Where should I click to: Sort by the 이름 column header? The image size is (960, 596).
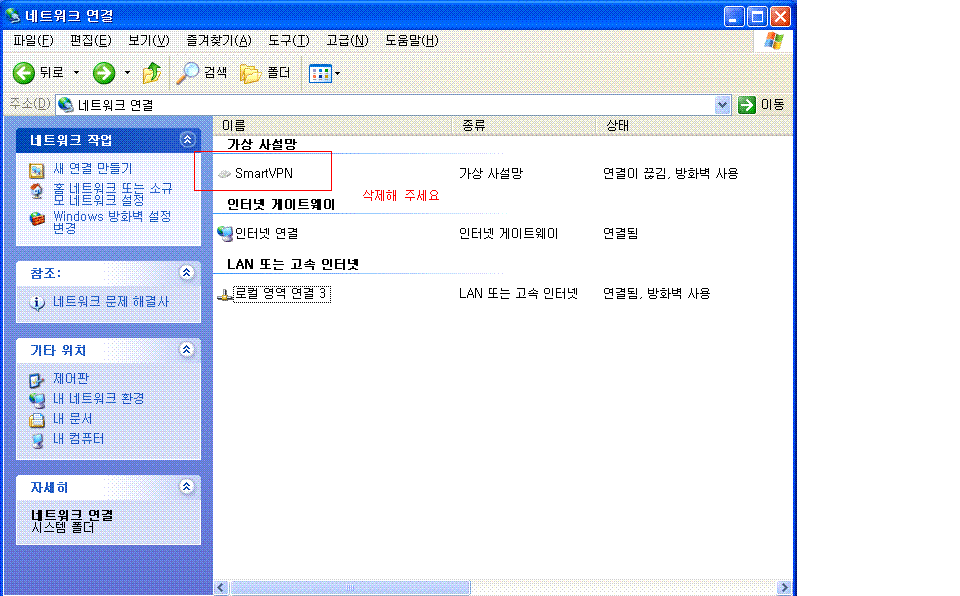pos(332,126)
